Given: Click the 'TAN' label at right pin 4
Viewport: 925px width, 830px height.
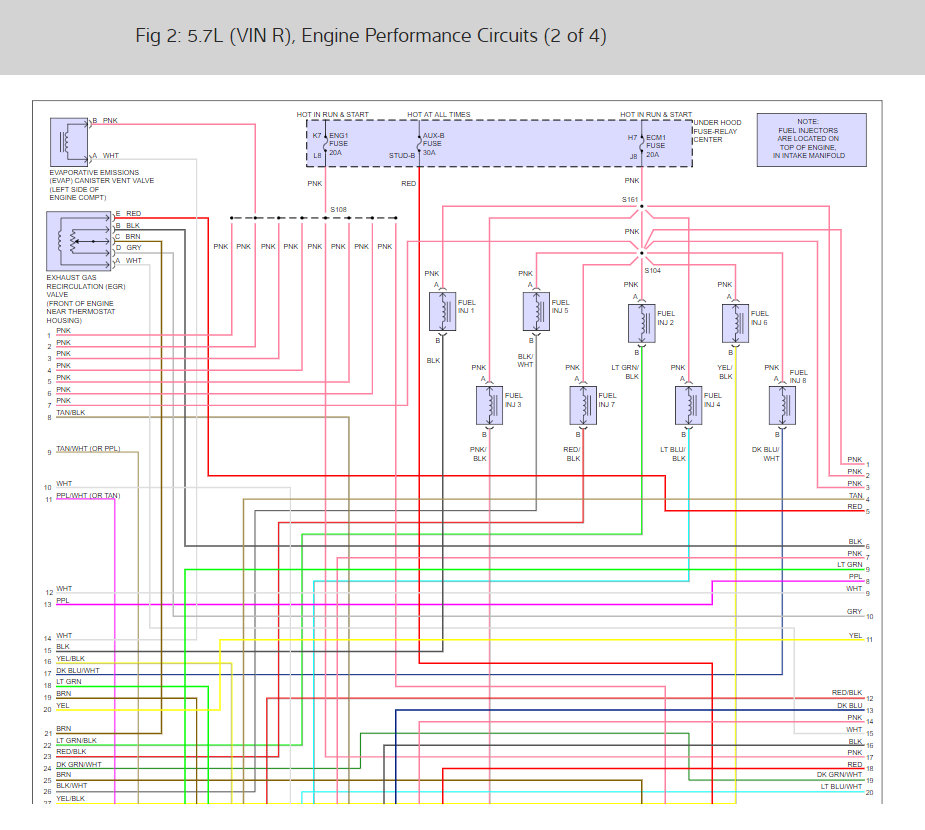Looking at the screenshot, I should (855, 496).
